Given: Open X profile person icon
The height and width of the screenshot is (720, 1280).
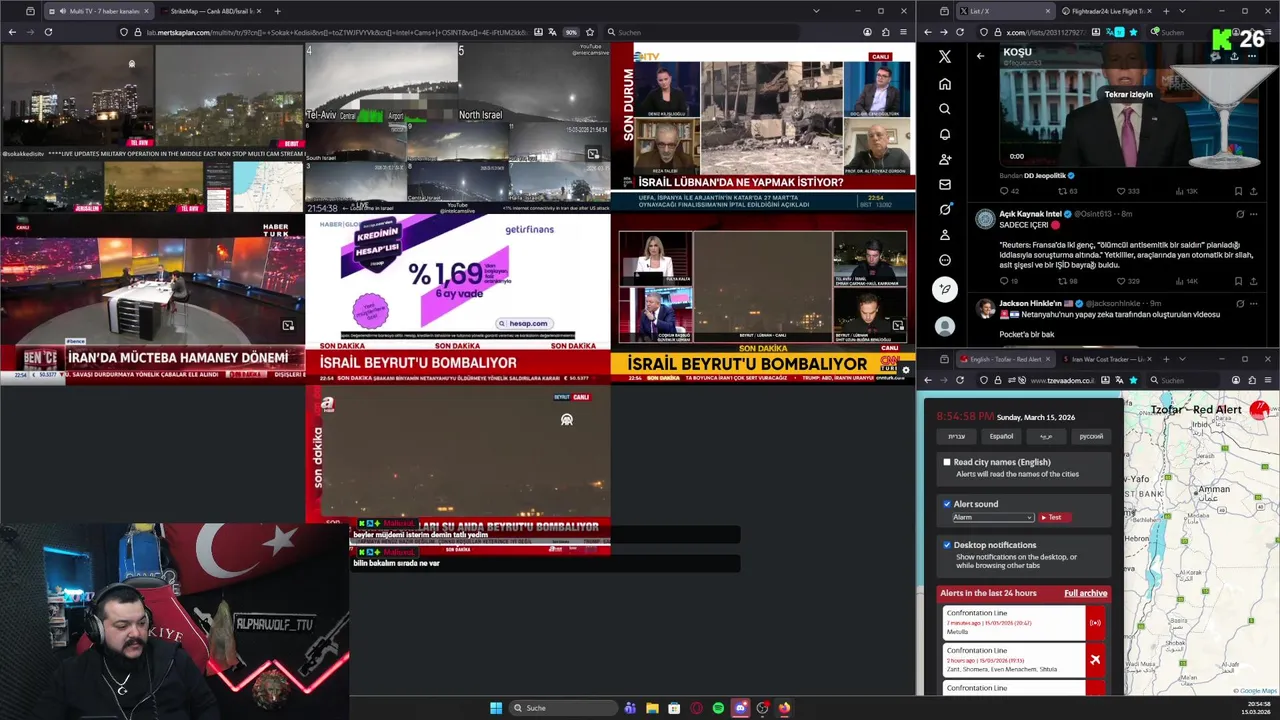Looking at the screenshot, I should (x=945, y=235).
